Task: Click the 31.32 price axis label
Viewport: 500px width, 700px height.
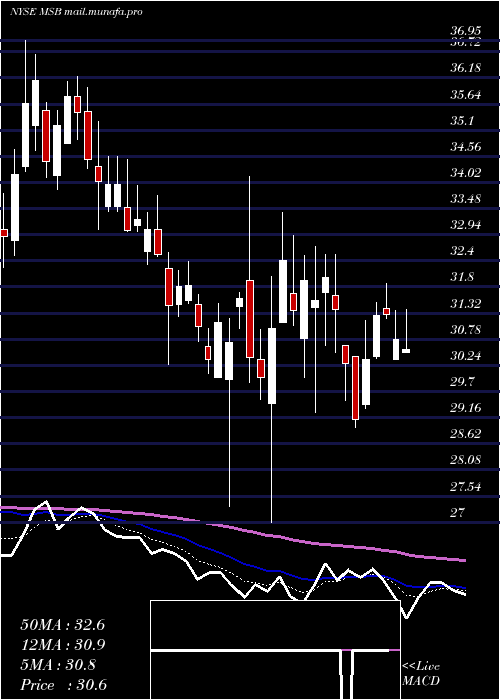Action: pos(466,304)
